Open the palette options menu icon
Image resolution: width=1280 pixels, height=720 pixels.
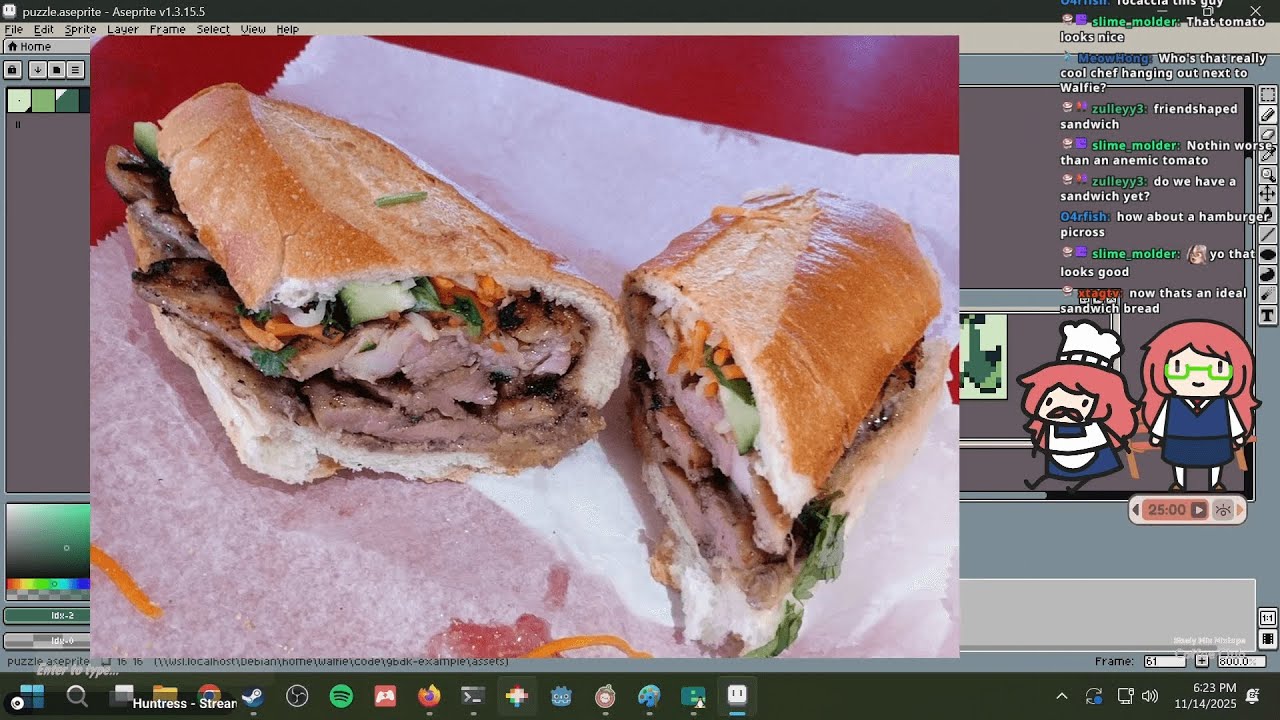tap(75, 70)
